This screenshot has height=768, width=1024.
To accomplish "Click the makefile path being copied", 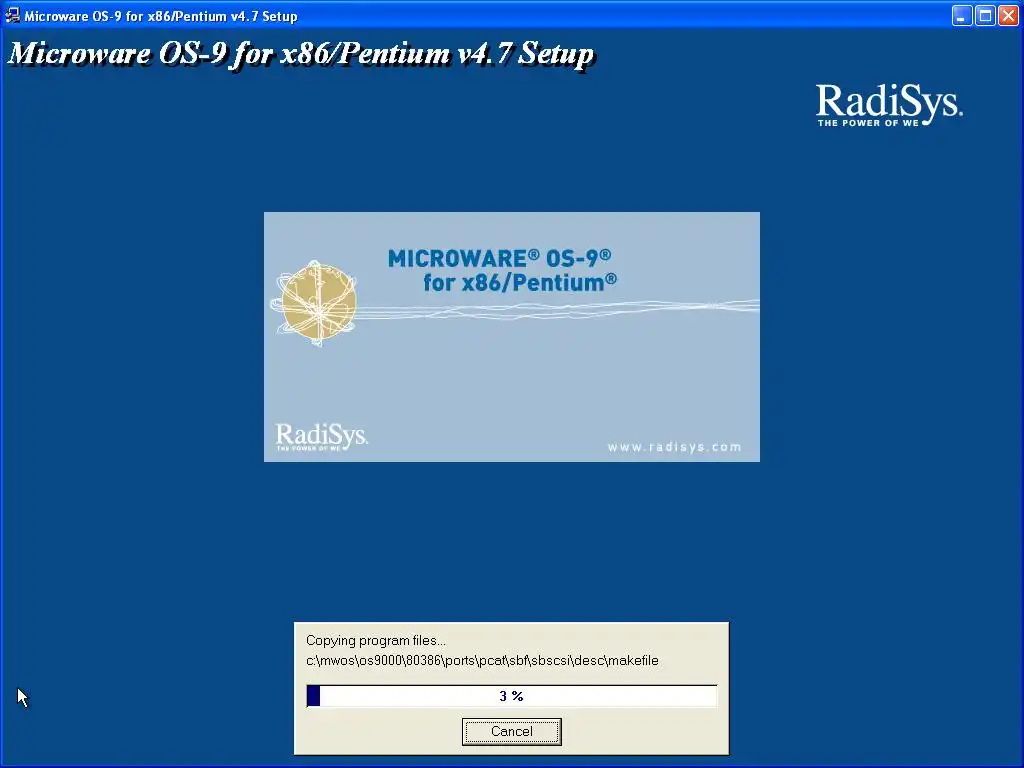I will [x=482, y=661].
